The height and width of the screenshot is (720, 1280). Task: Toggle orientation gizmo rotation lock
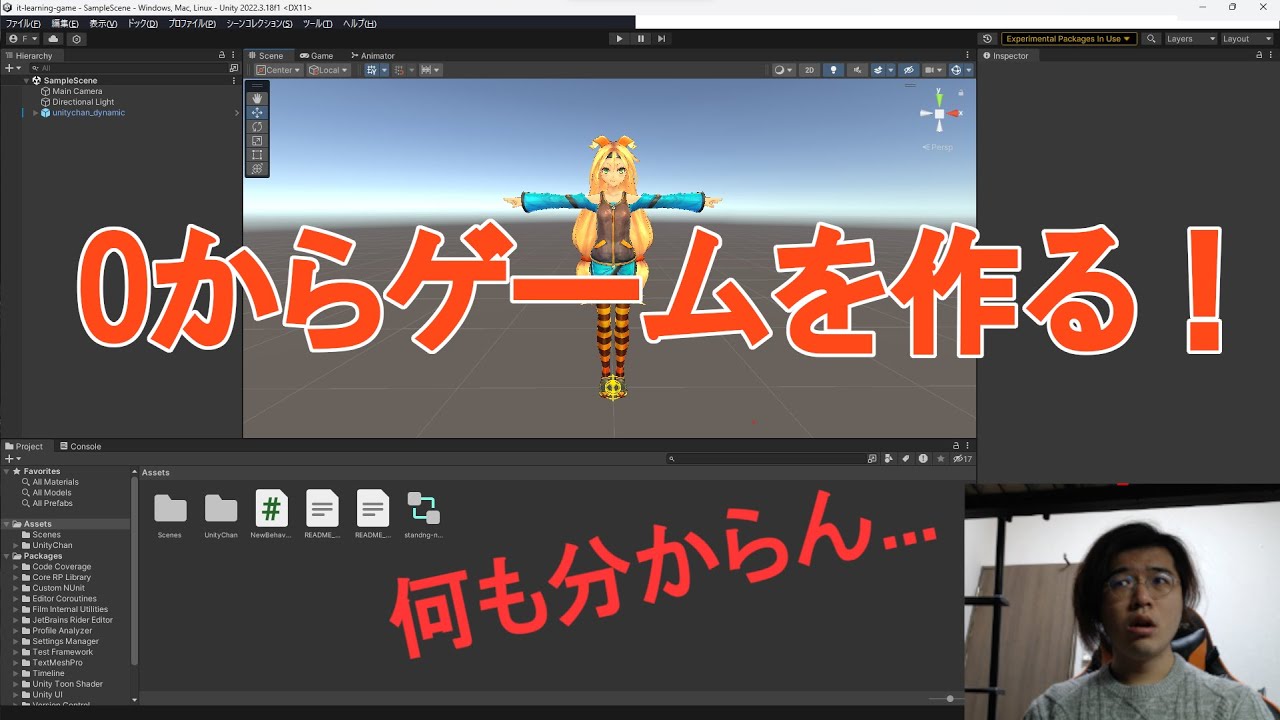click(x=961, y=92)
